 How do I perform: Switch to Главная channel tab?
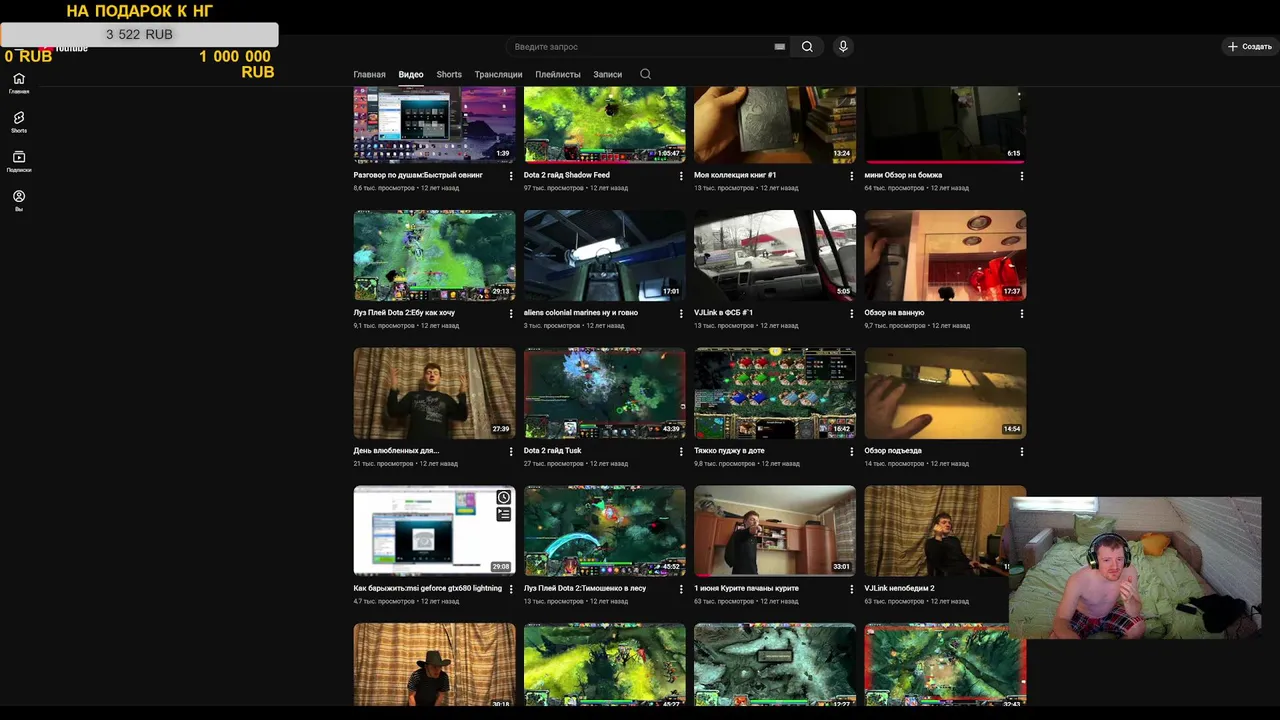coord(369,74)
